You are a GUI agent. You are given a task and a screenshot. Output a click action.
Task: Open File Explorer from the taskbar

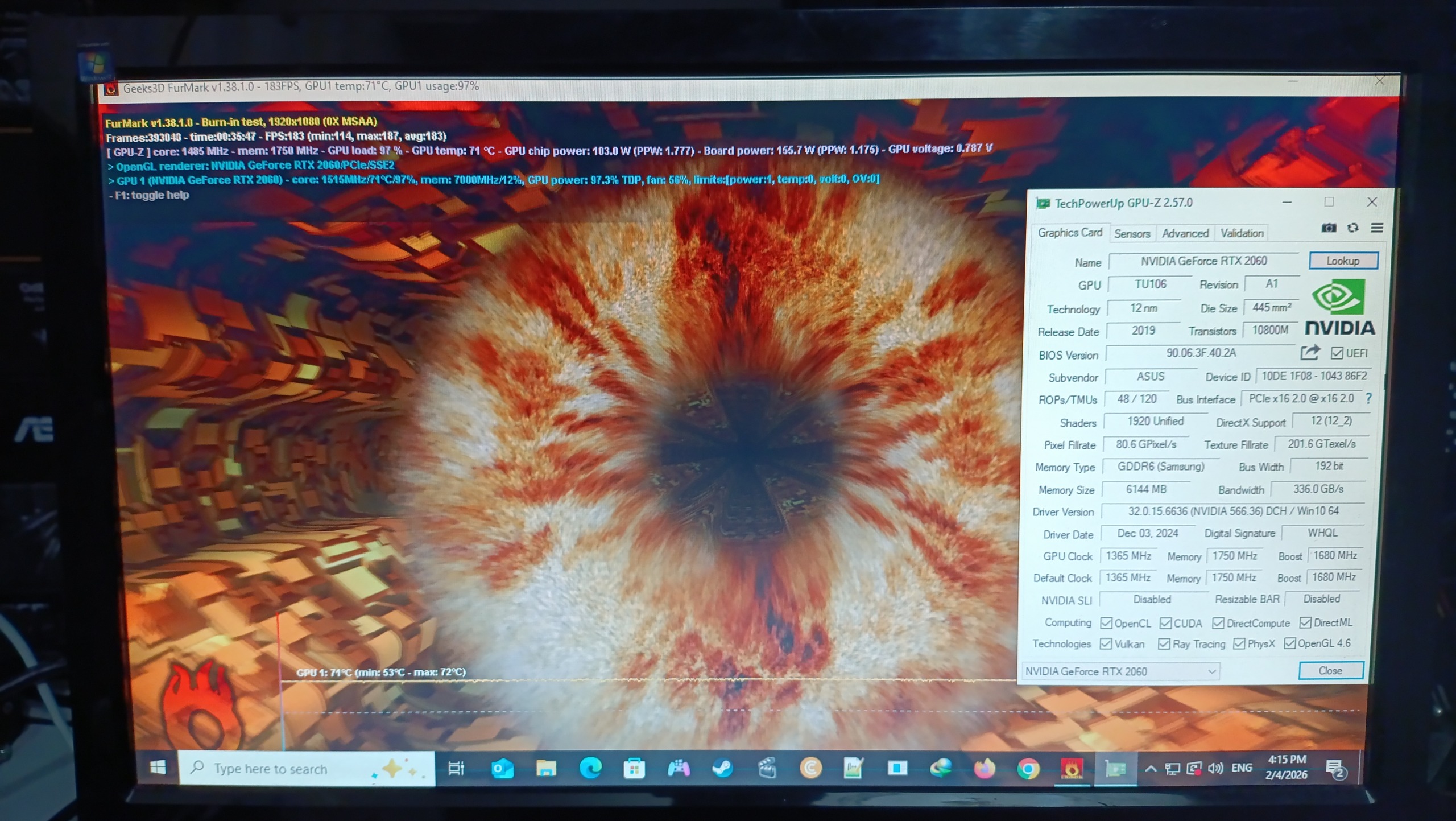(546, 769)
